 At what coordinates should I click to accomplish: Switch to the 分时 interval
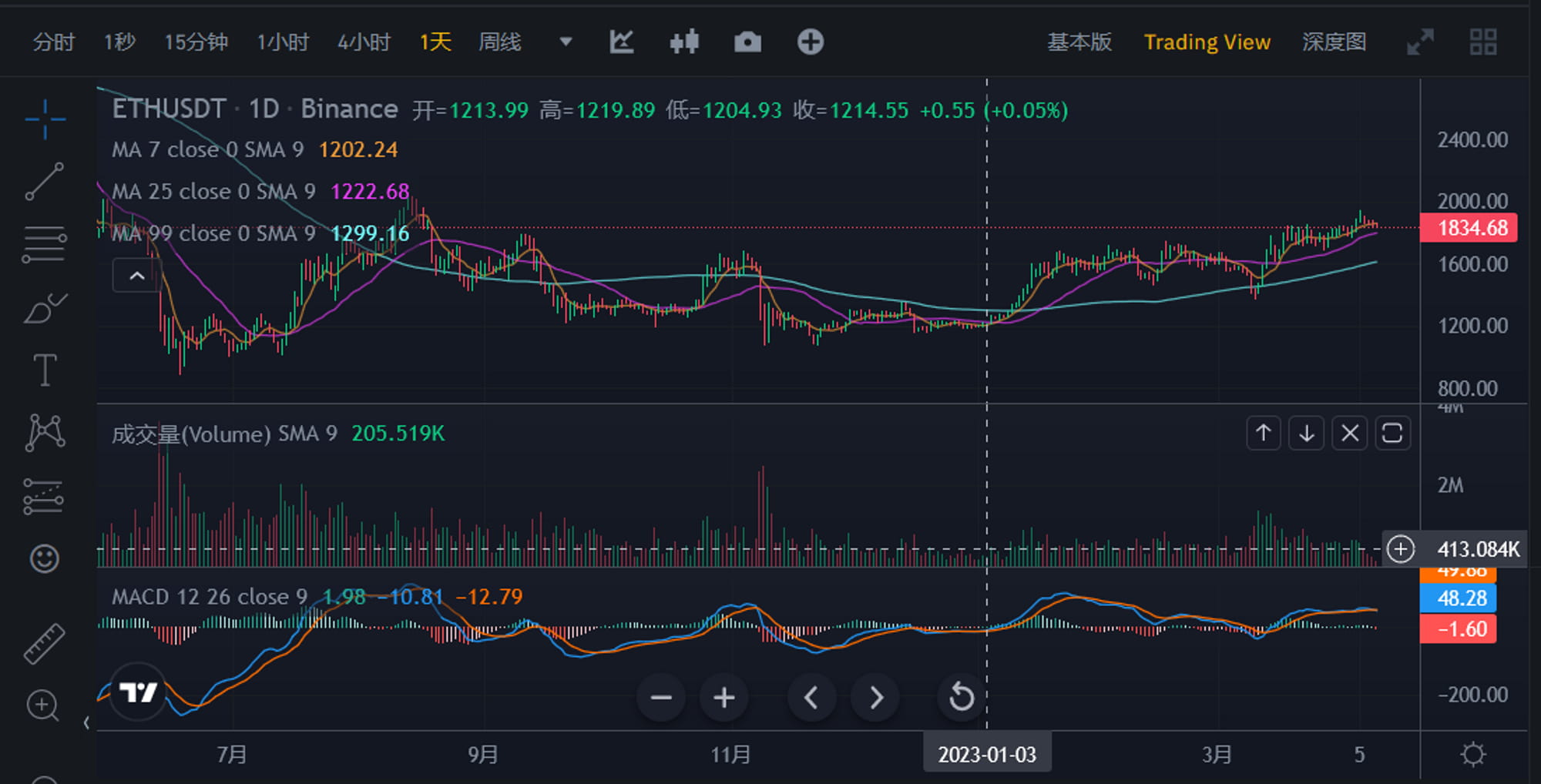click(x=54, y=42)
